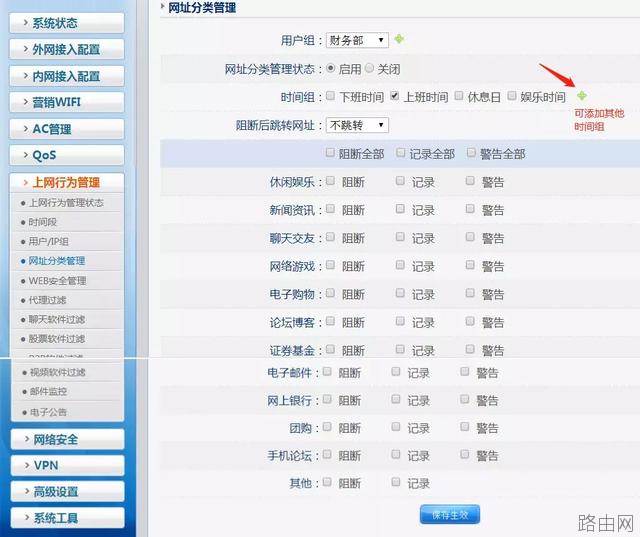640x537 pixels.
Task: Check 警告 for 论坛博客 category
Action: coord(470,321)
